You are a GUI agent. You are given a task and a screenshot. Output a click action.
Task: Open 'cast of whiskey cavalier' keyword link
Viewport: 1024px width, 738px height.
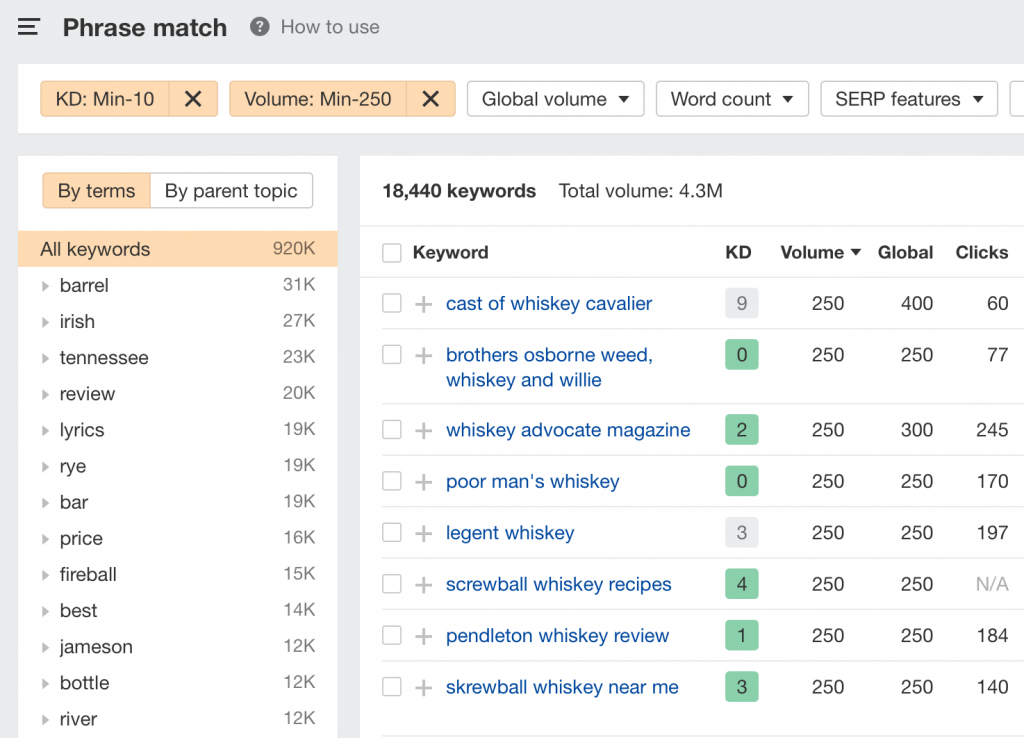[549, 304]
